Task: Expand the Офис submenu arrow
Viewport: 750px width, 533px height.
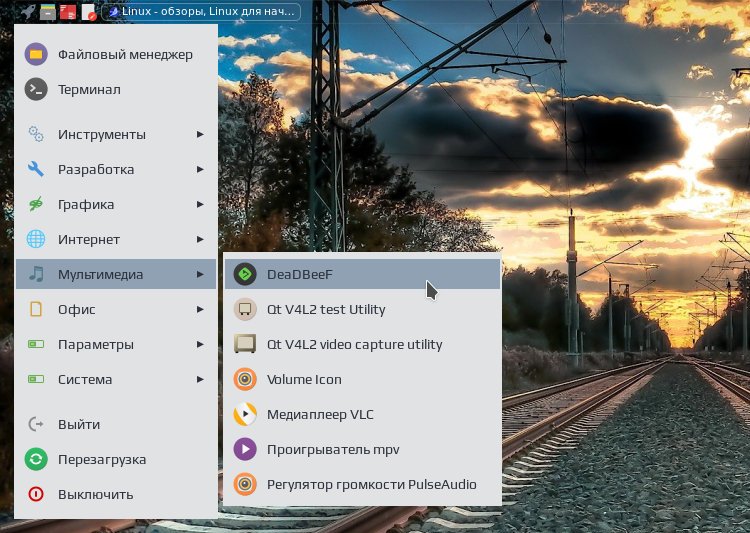Action: pyautogui.click(x=200, y=309)
